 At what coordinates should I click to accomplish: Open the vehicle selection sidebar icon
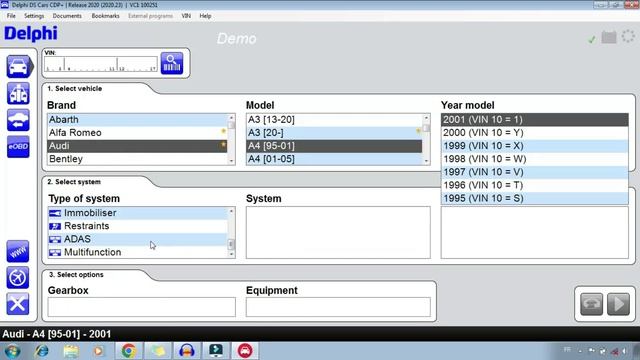tap(19, 67)
